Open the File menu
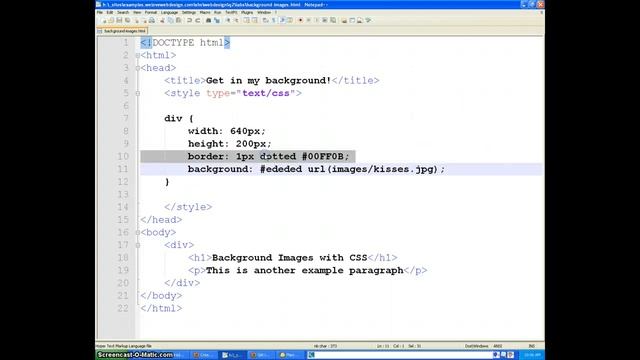This screenshot has height=360, width=640. click(x=100, y=12)
